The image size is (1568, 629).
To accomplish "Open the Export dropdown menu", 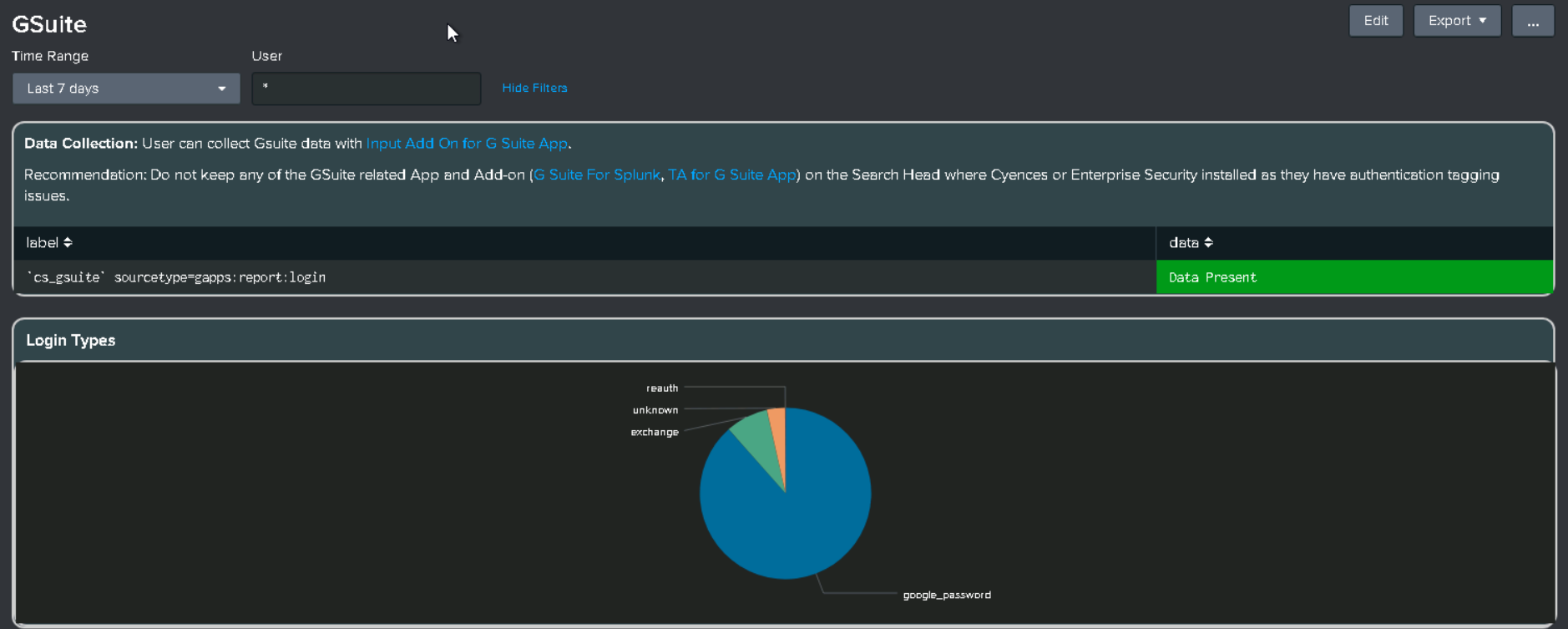I will (1457, 21).
